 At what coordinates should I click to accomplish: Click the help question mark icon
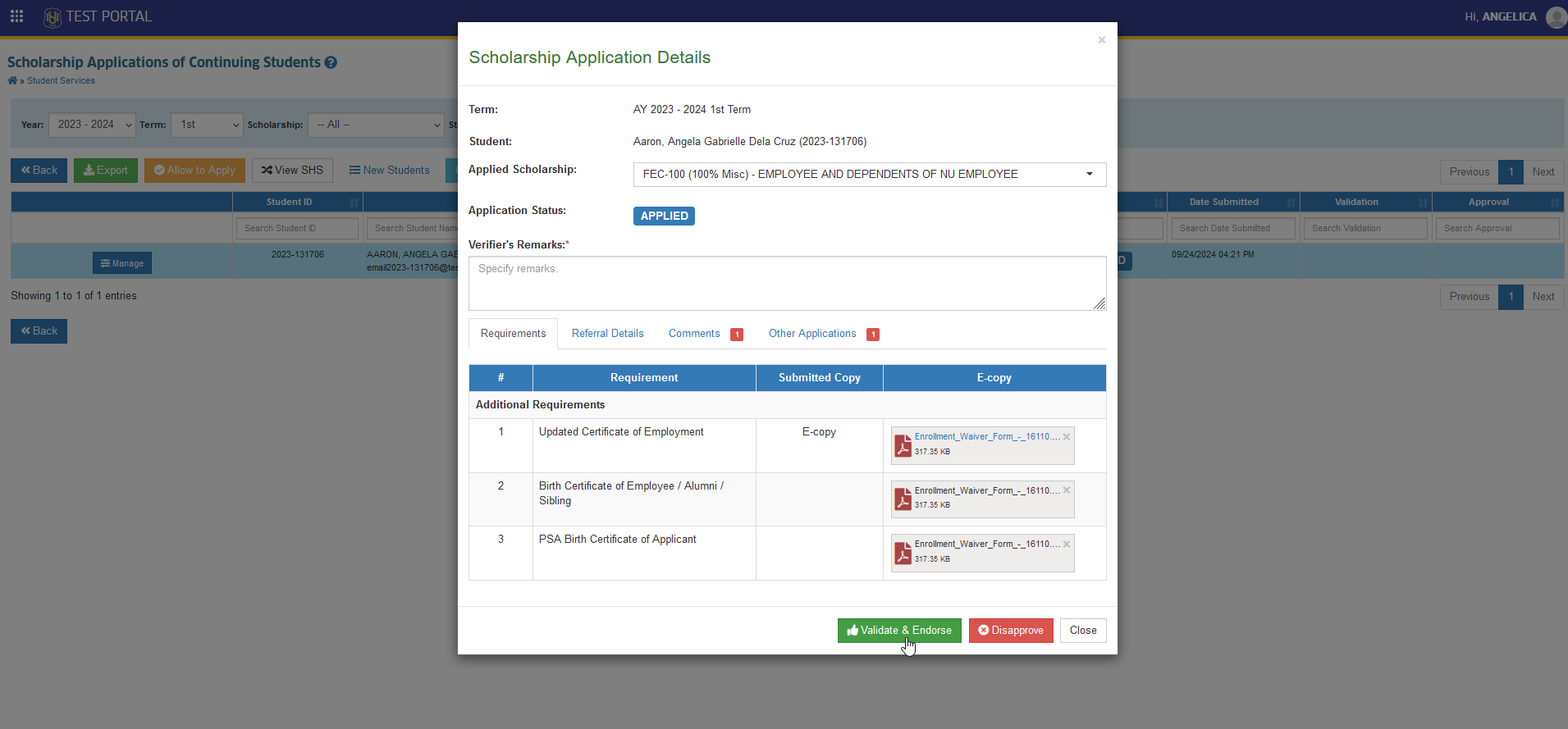click(331, 62)
